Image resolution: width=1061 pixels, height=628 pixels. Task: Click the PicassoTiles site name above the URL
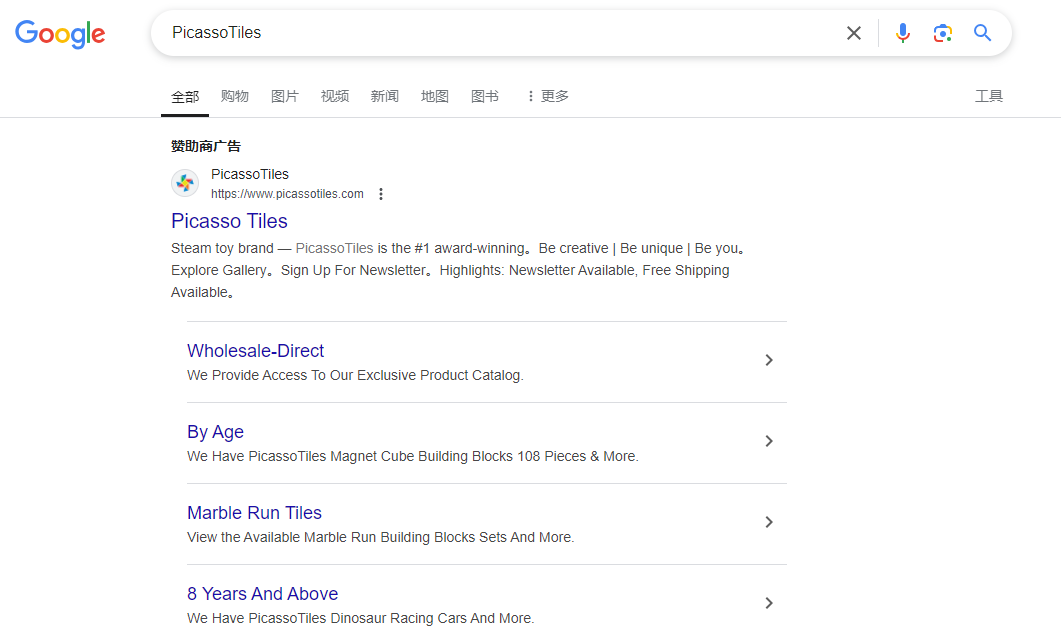tap(250, 175)
